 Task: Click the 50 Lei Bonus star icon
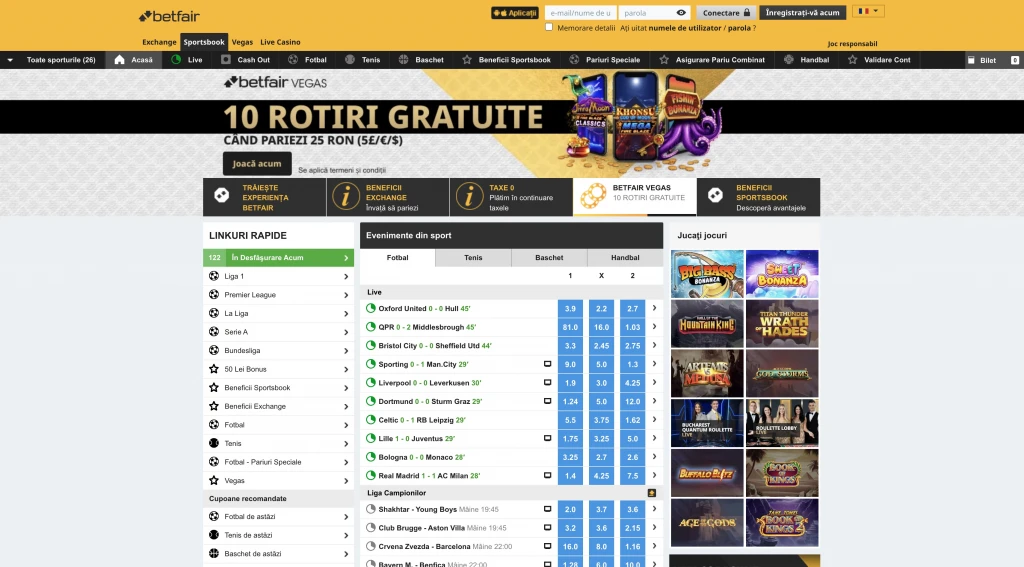tap(213, 369)
